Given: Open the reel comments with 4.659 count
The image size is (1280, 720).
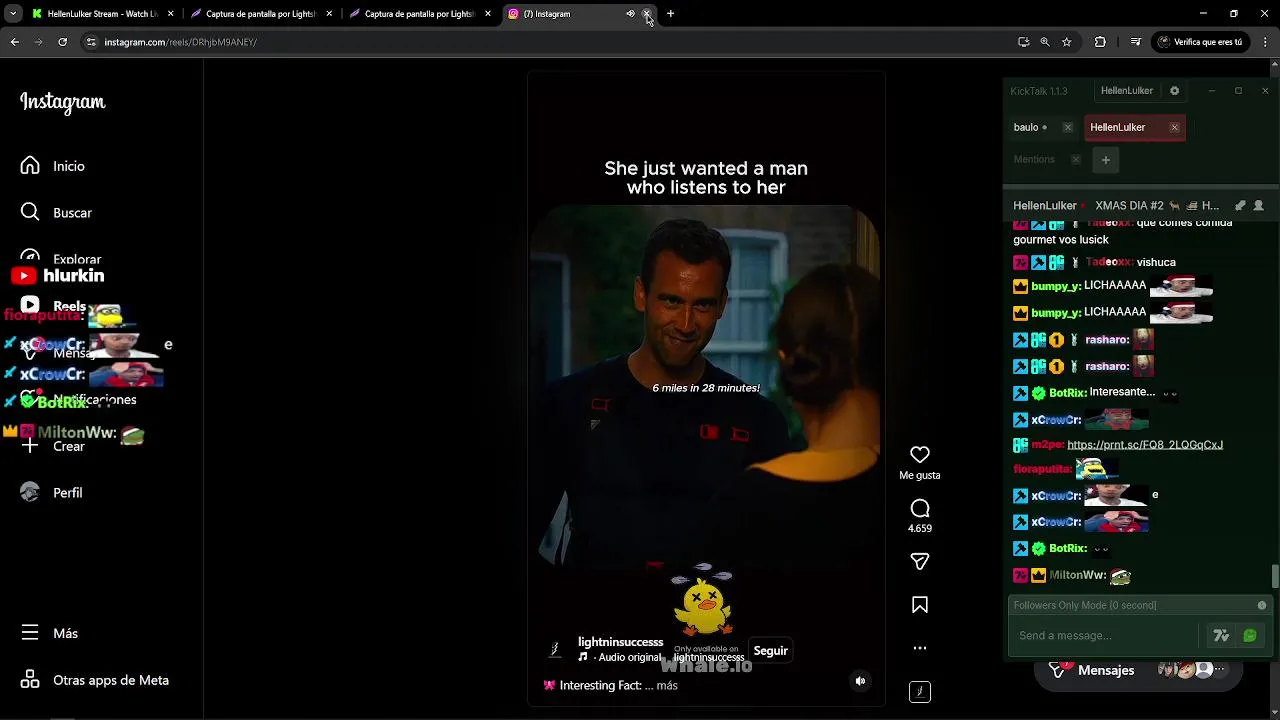Looking at the screenshot, I should click(x=920, y=509).
